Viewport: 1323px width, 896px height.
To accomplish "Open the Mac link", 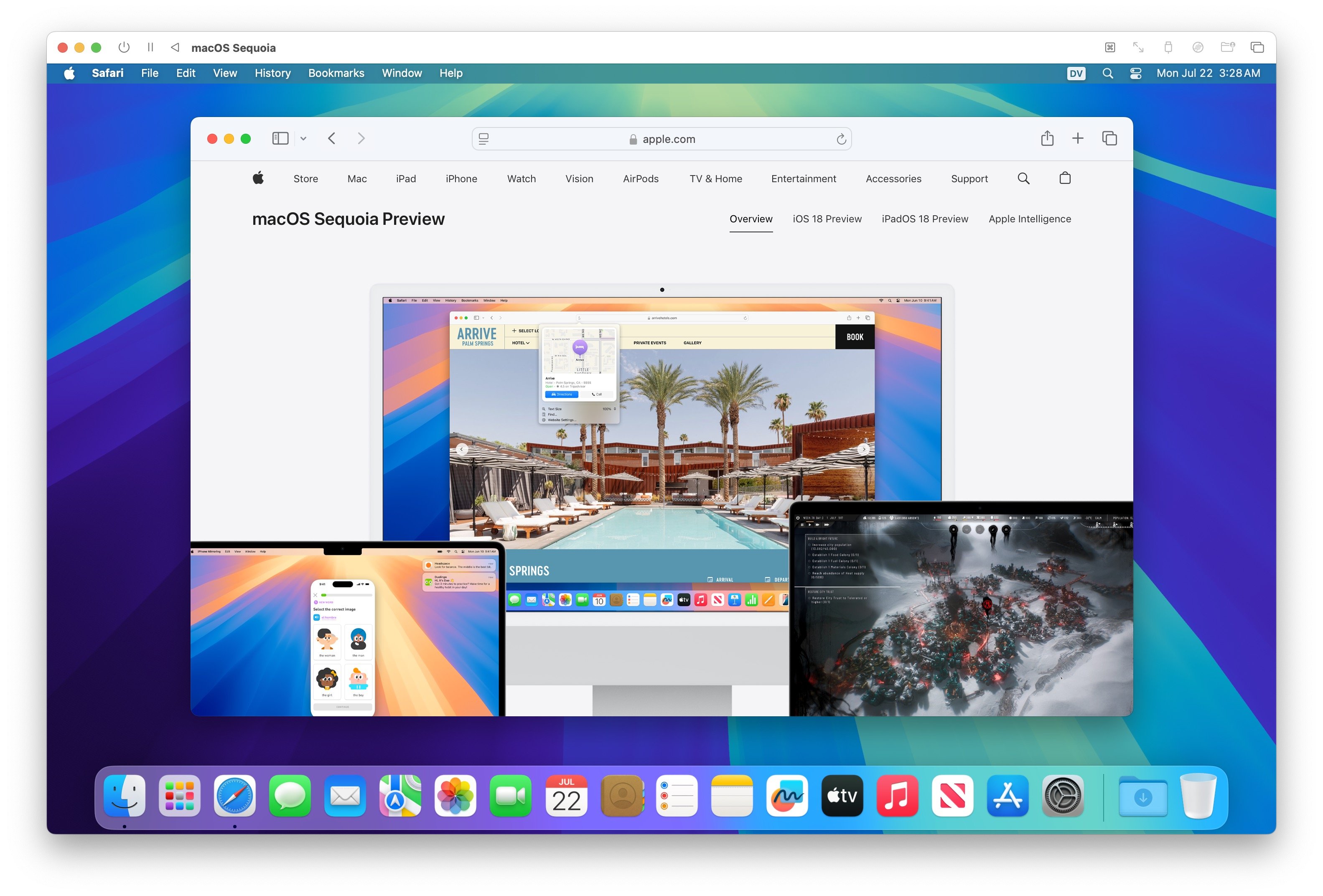I will pos(357,179).
